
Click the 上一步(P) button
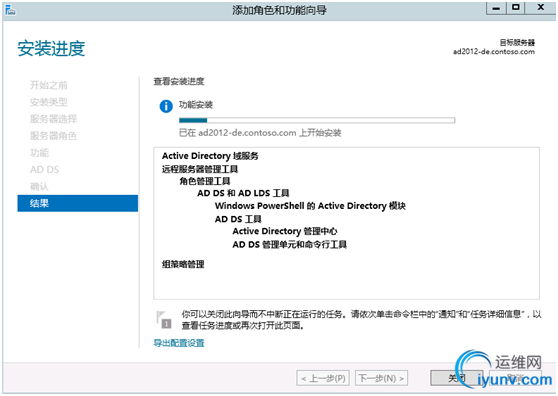pyautogui.click(x=323, y=378)
